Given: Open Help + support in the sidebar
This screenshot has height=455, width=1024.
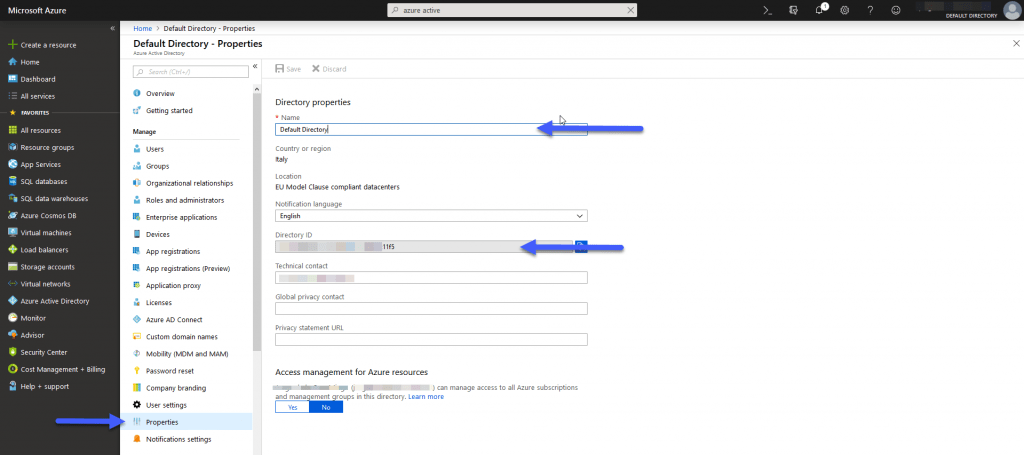Looking at the screenshot, I should (x=44, y=386).
